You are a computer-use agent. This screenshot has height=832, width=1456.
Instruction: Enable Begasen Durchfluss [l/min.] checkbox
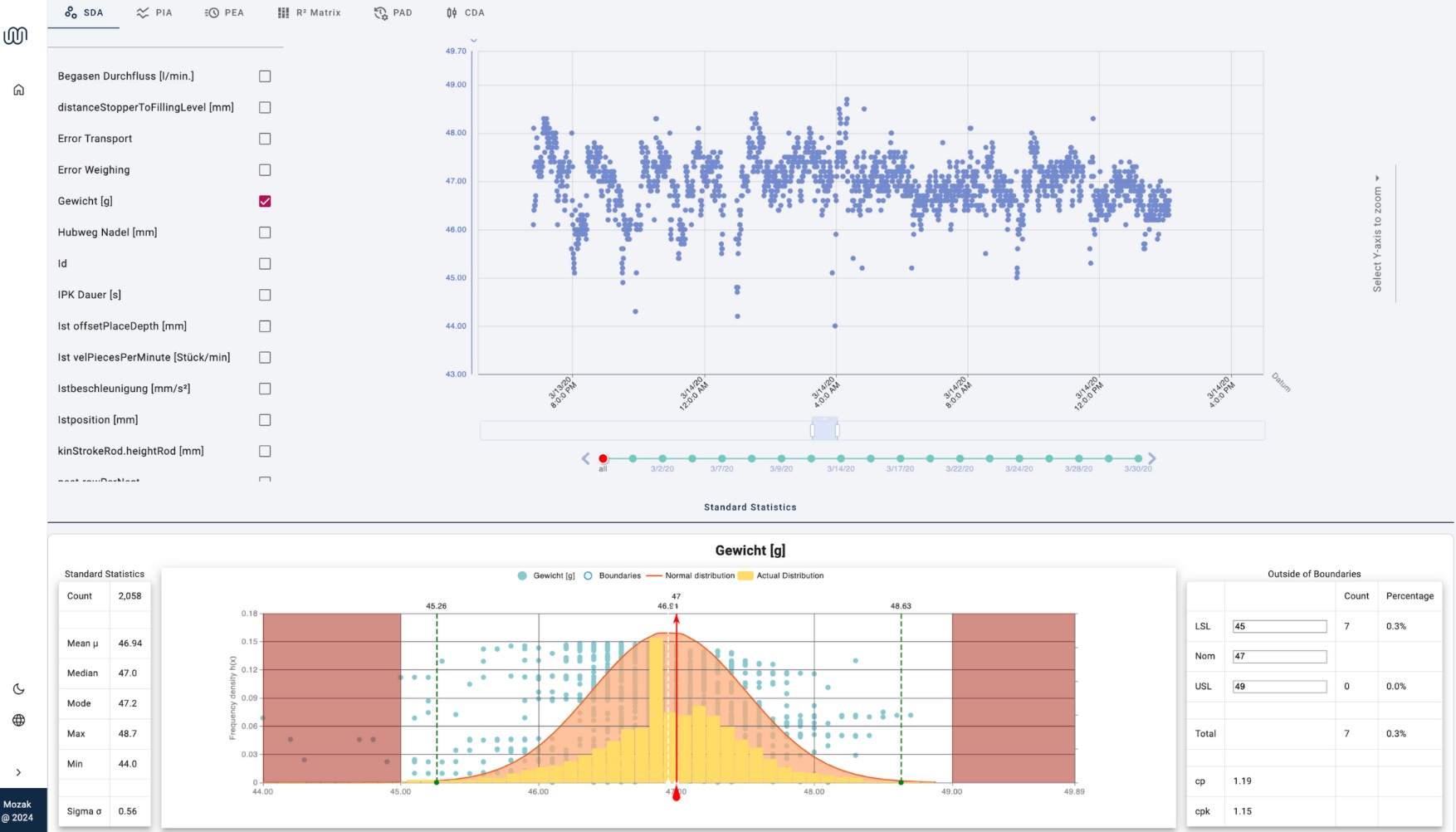click(x=265, y=76)
